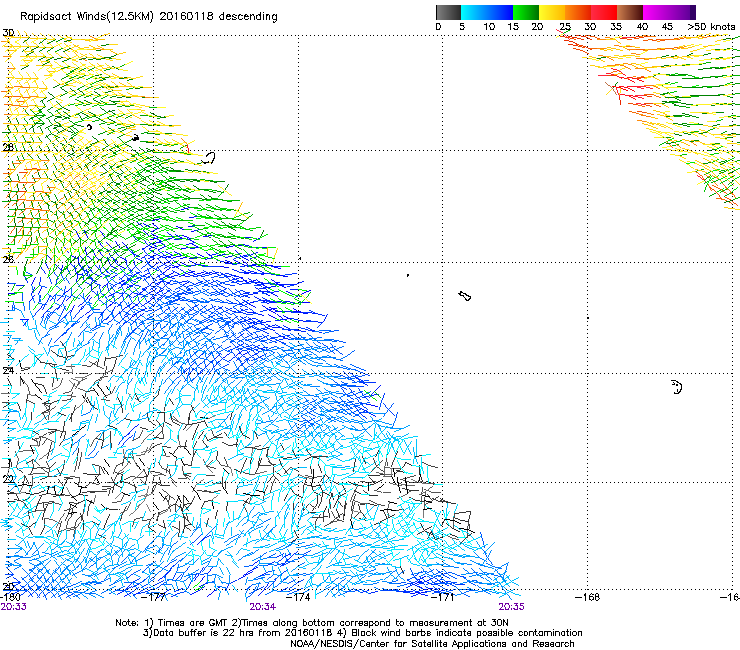Viewport: 740px width, 650px height.
Task: Click the '>50 knots' legend label
Action: [711, 27]
